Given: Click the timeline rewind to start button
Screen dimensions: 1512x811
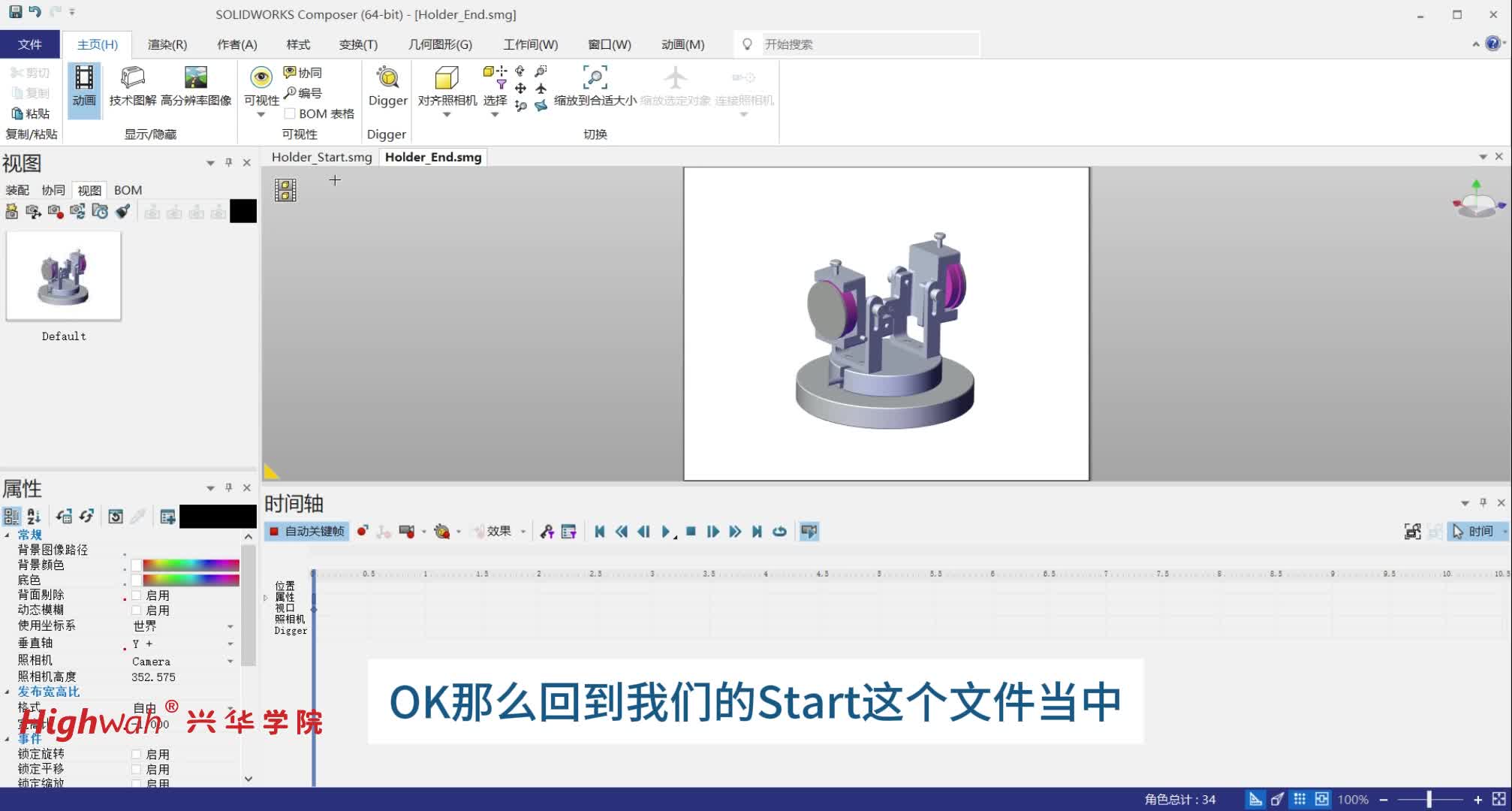Looking at the screenshot, I should [x=599, y=532].
